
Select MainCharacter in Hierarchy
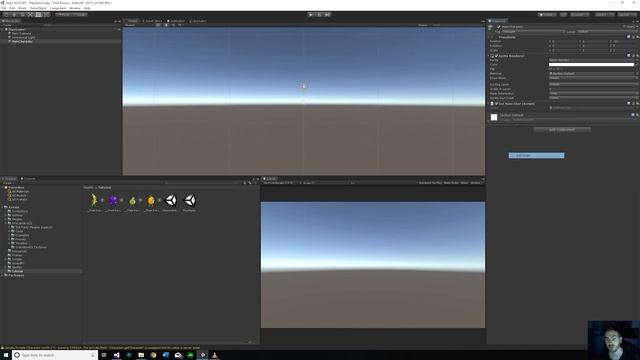click(22, 42)
